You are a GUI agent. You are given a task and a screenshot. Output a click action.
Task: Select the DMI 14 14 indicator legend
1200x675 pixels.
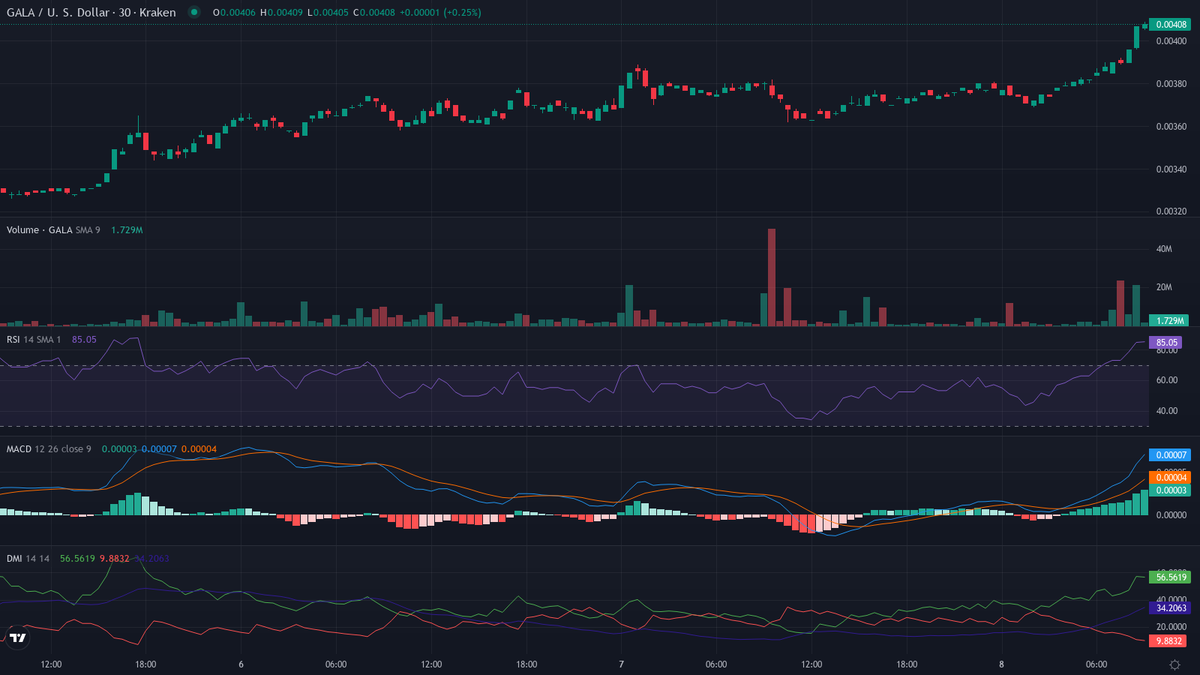[26, 558]
